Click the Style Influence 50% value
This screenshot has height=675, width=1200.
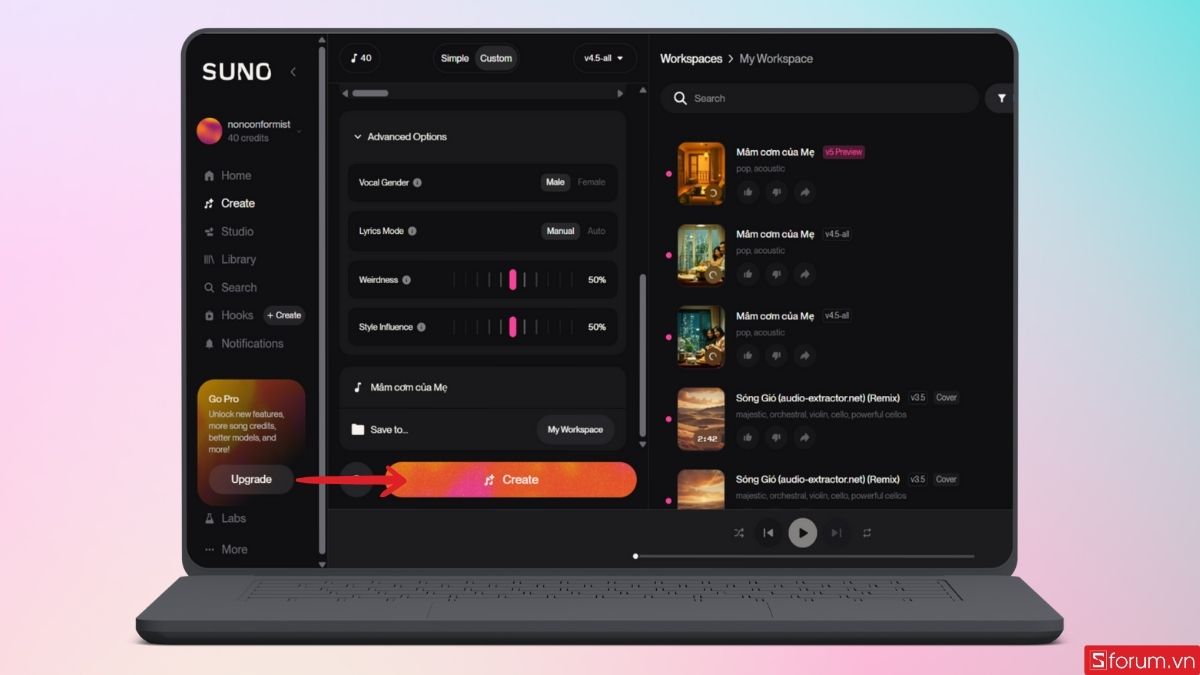click(x=597, y=327)
